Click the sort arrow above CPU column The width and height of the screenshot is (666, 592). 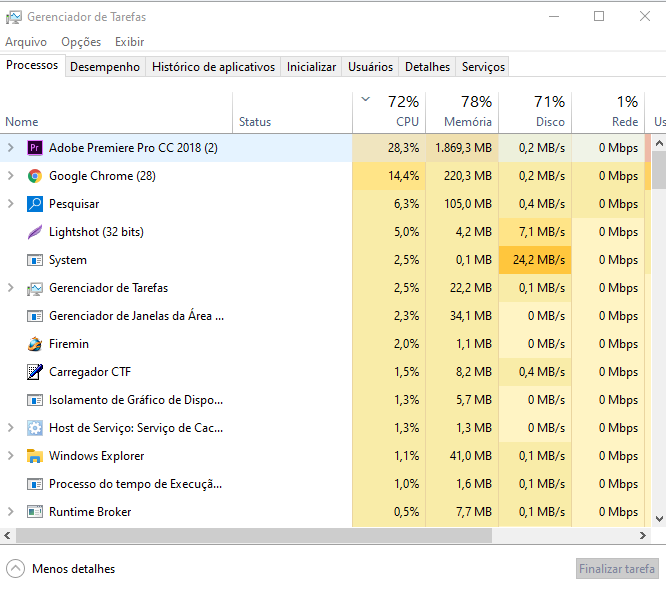[365, 100]
